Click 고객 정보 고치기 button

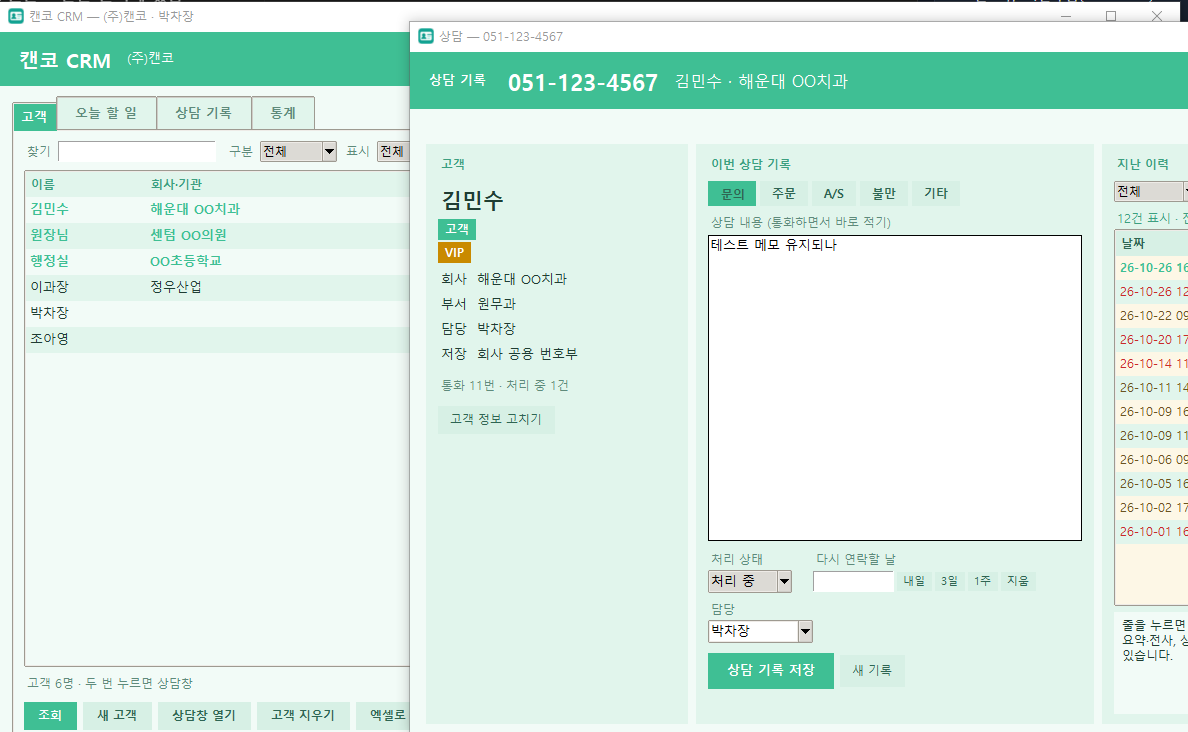(496, 419)
